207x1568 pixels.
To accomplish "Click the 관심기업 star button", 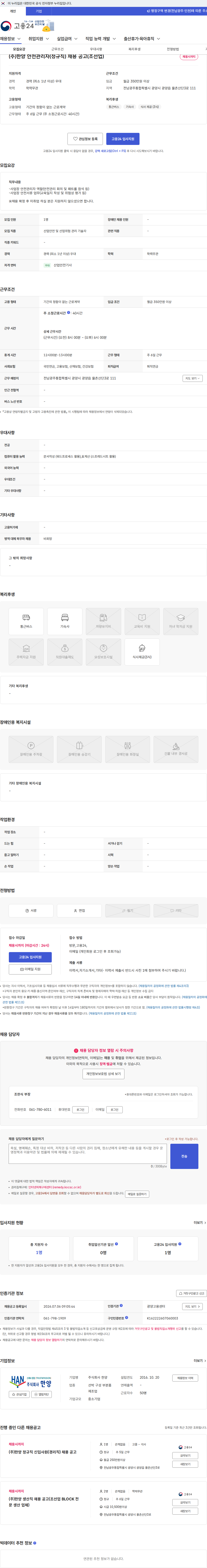I will [x=19, y=1394].
